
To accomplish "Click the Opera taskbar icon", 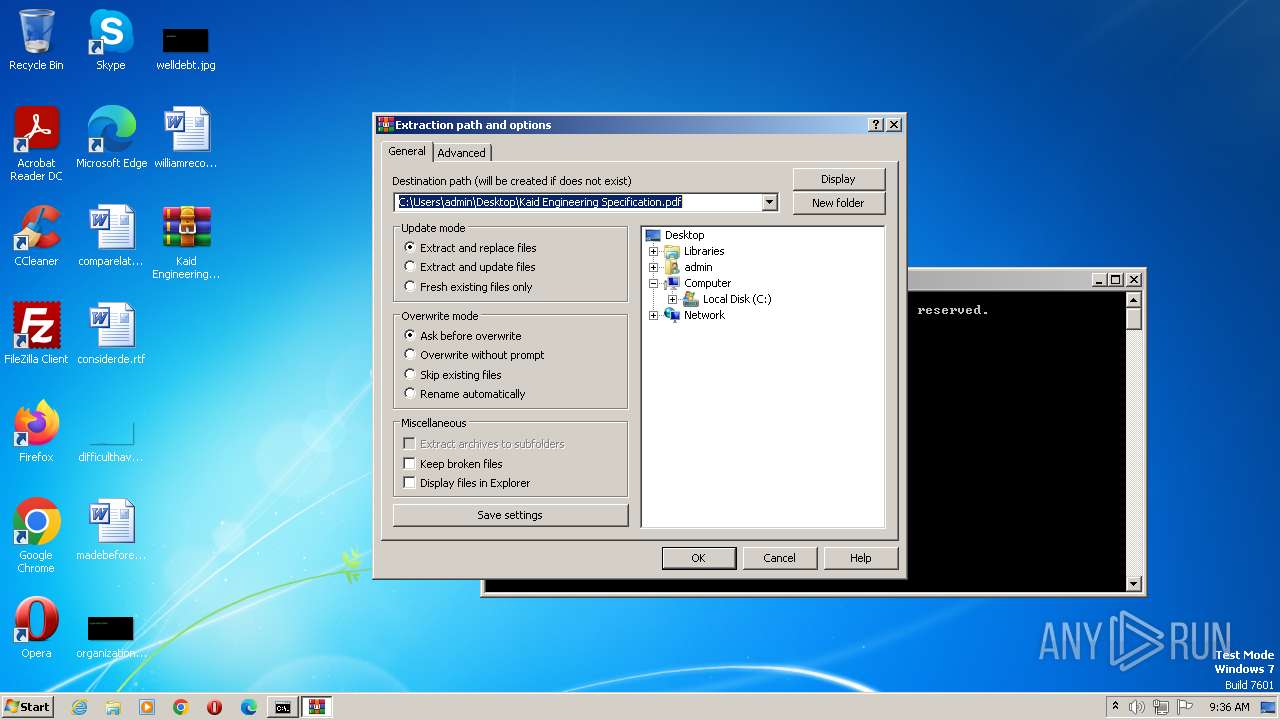I will pos(215,707).
